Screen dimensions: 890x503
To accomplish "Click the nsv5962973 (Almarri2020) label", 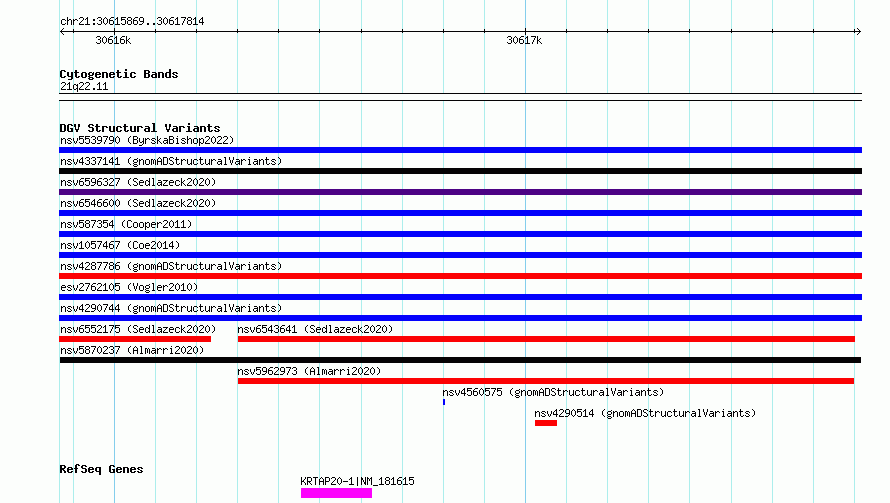I will coord(309,371).
